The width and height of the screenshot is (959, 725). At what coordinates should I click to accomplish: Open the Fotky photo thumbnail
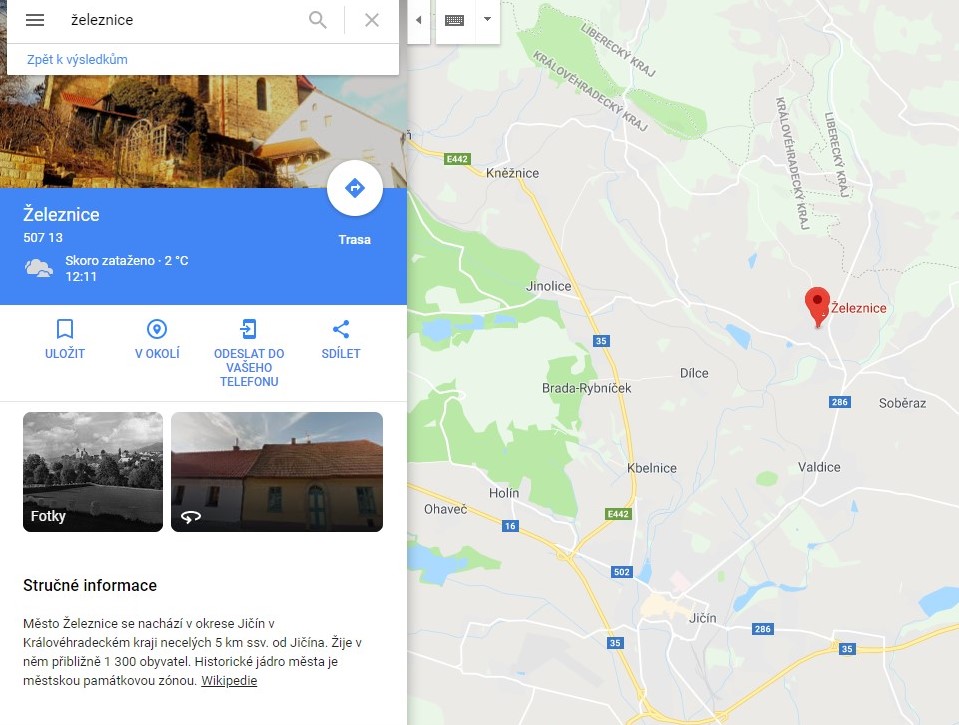point(93,472)
